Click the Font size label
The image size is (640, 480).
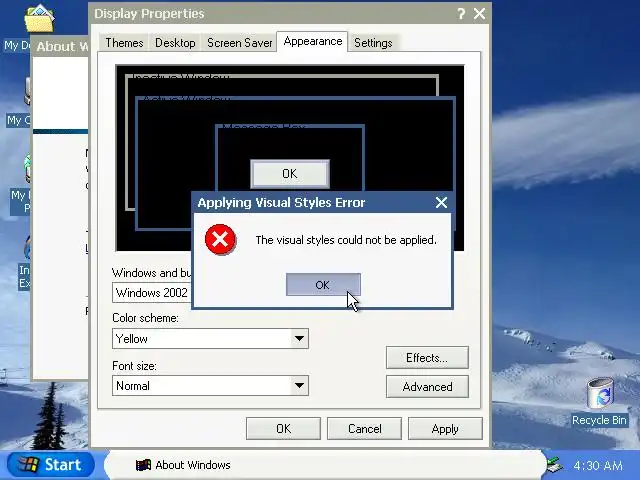134,366
